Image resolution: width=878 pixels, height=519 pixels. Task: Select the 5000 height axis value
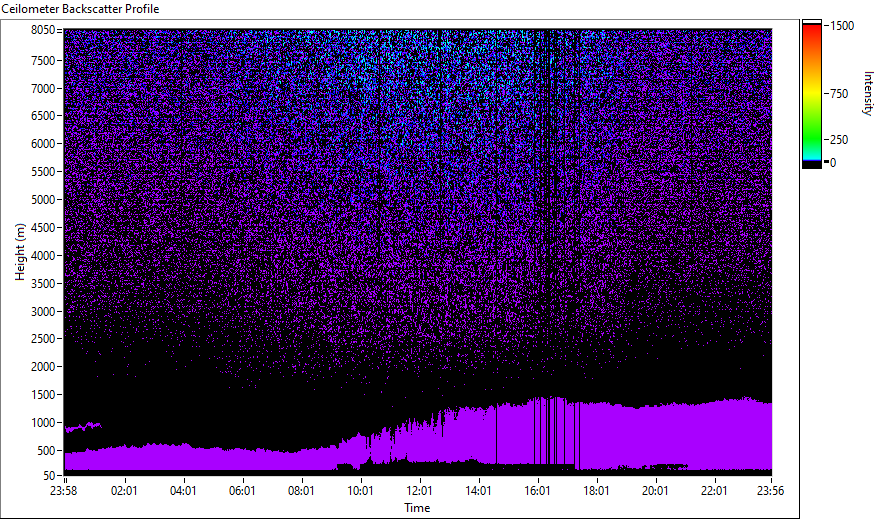tap(43, 200)
